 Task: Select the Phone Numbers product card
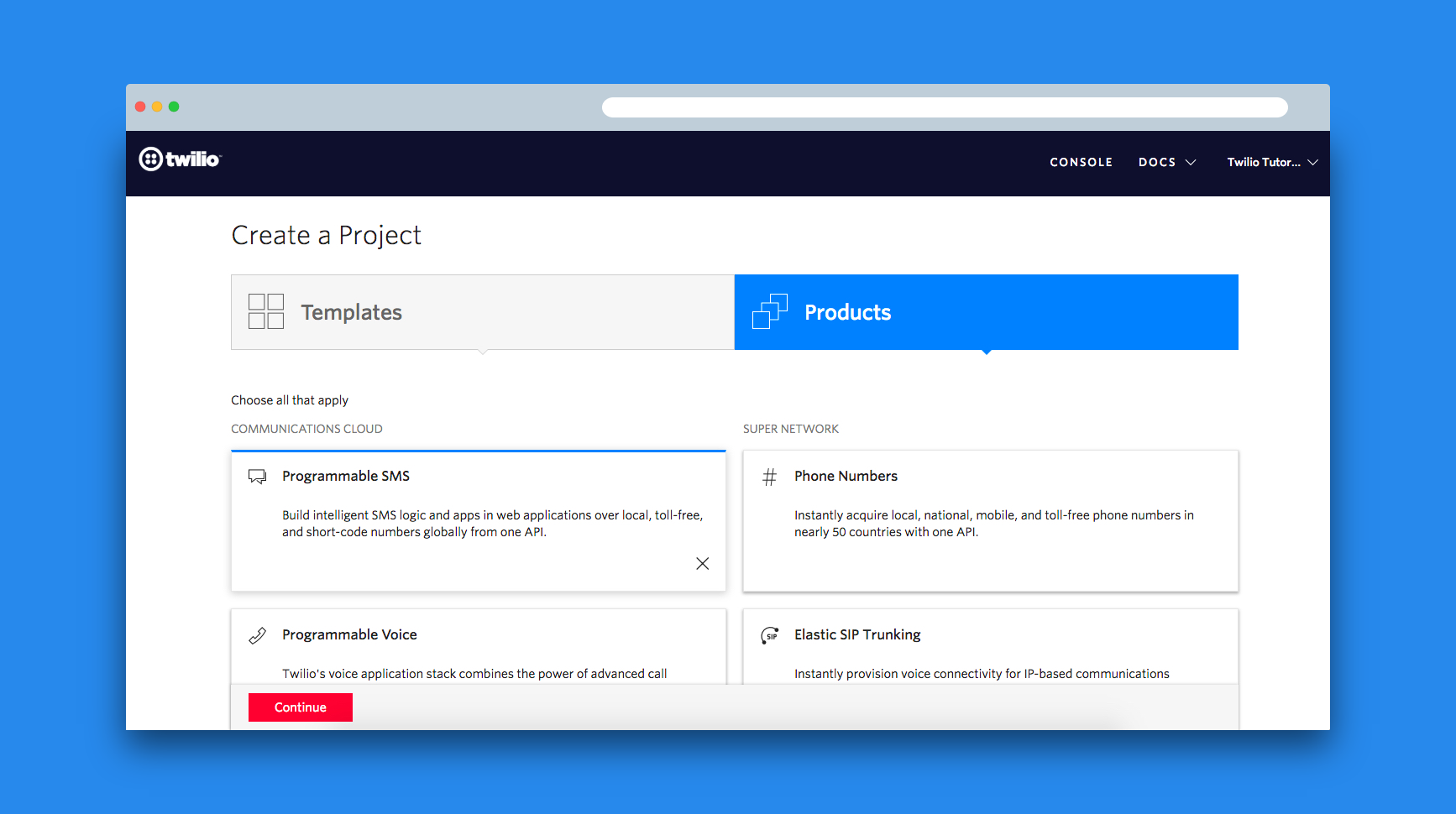click(991, 521)
